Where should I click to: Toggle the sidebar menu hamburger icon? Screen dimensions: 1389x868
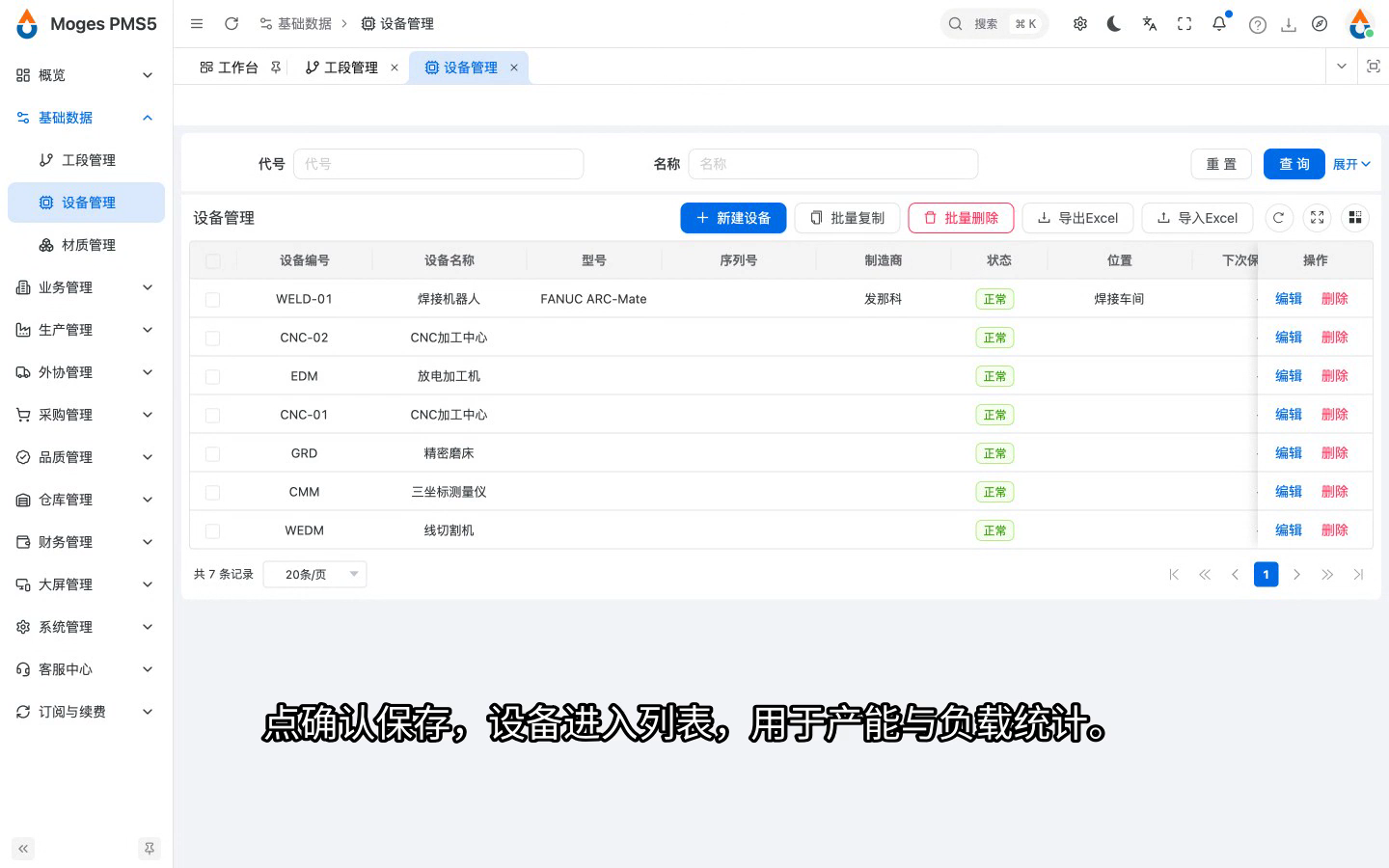[x=197, y=23]
